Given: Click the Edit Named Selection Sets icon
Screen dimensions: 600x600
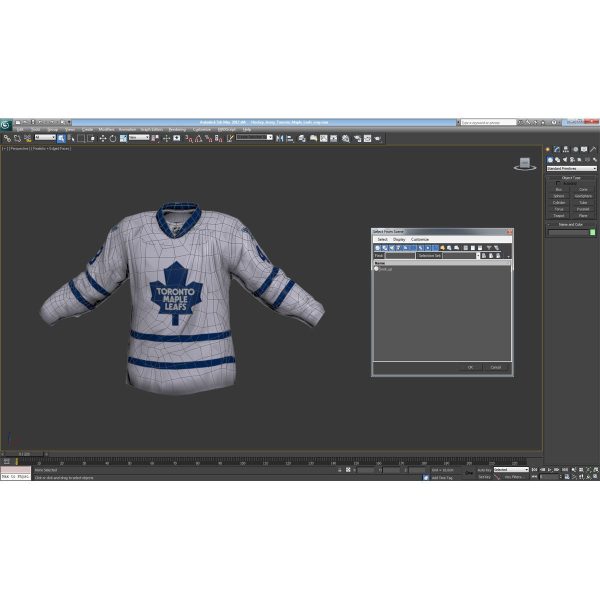Looking at the screenshot, I should coord(230,139).
